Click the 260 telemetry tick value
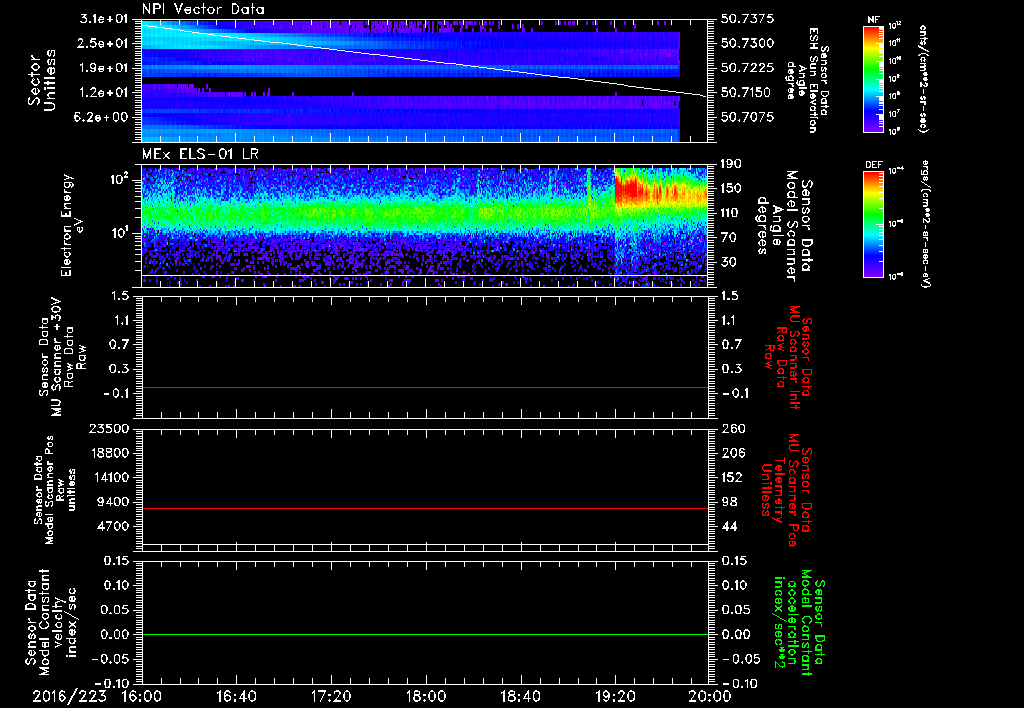 point(733,429)
